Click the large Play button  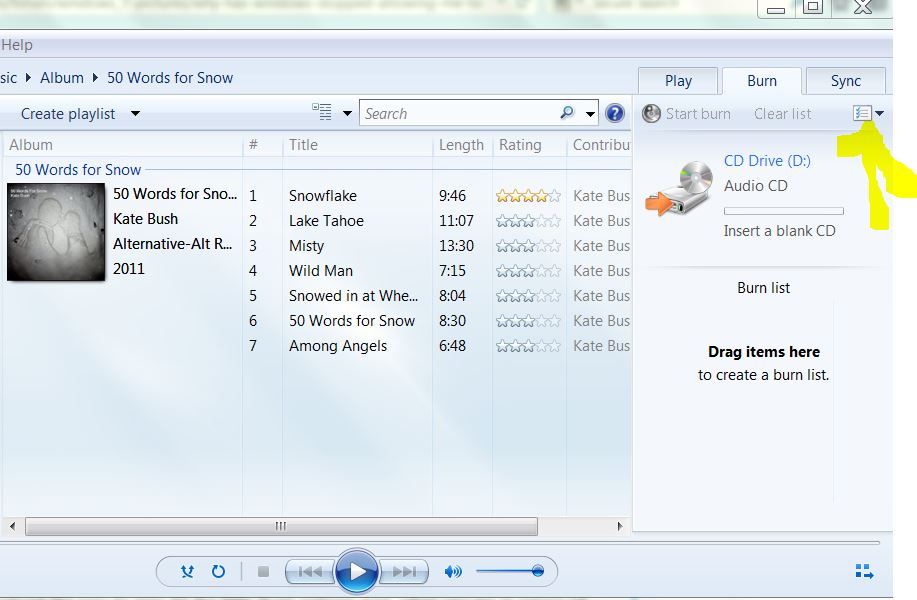click(357, 571)
